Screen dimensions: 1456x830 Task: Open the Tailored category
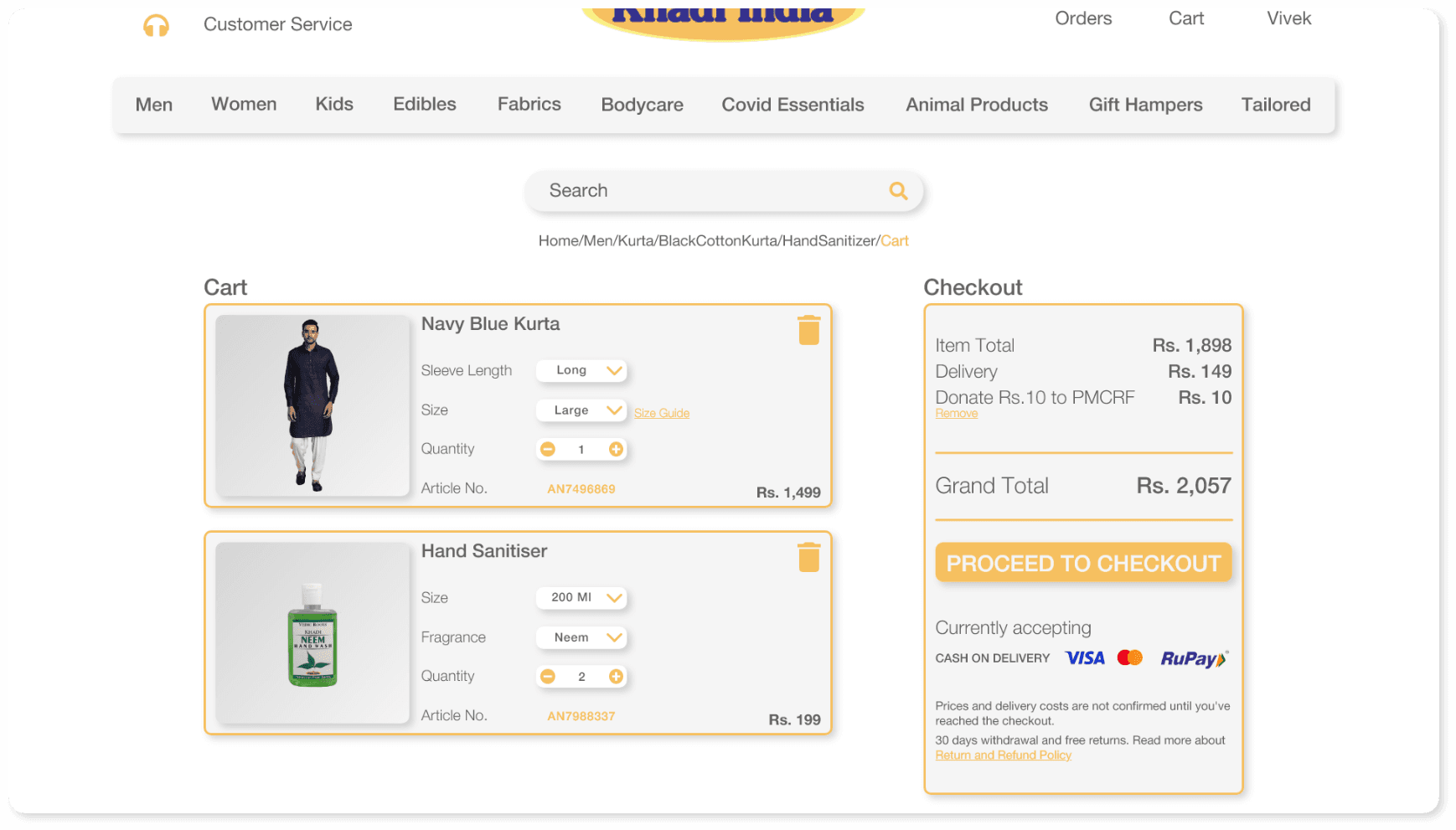[1276, 105]
